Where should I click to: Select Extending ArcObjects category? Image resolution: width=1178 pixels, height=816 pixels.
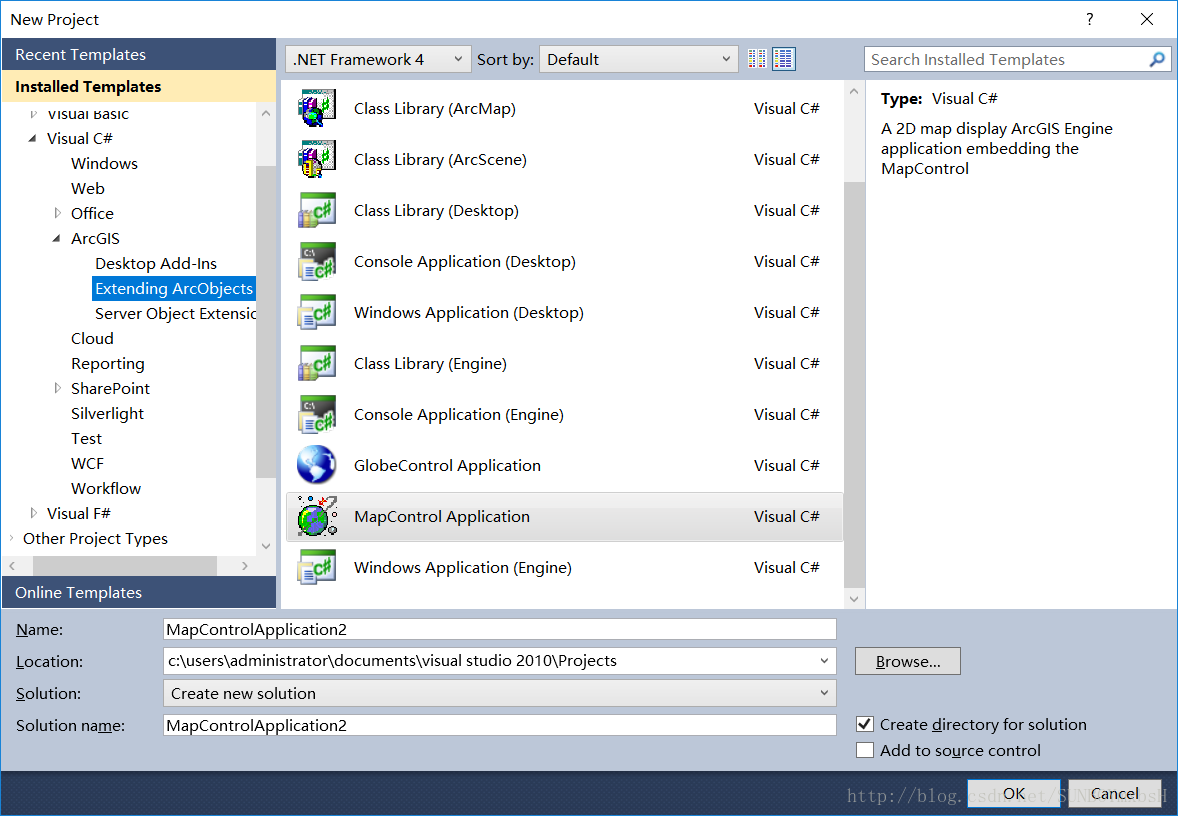pyautogui.click(x=174, y=289)
